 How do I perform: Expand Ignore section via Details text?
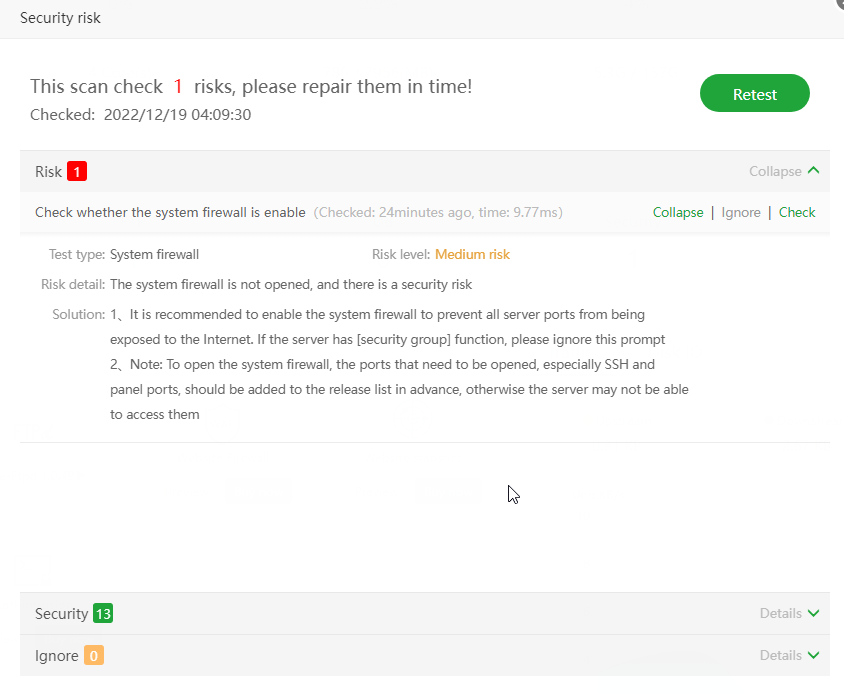[780, 656]
